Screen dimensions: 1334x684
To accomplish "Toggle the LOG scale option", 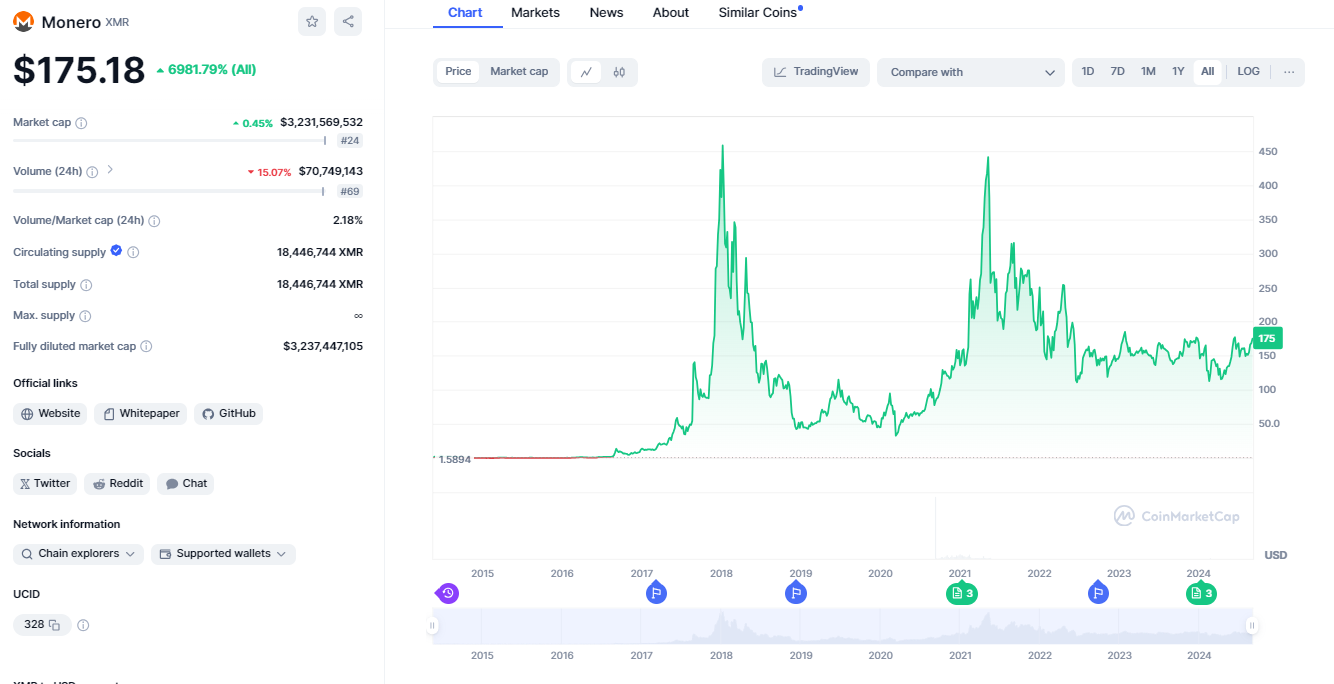I will pos(1248,72).
